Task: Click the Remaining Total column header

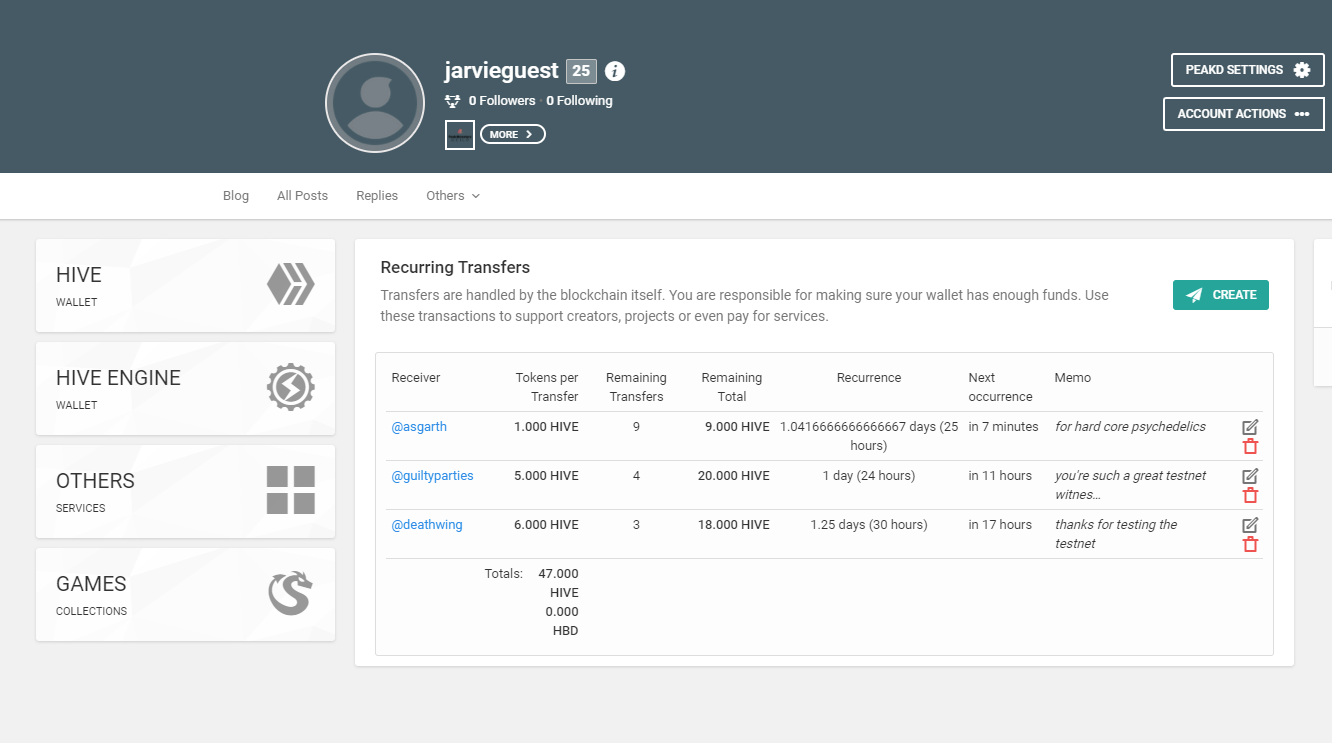Action: point(732,387)
